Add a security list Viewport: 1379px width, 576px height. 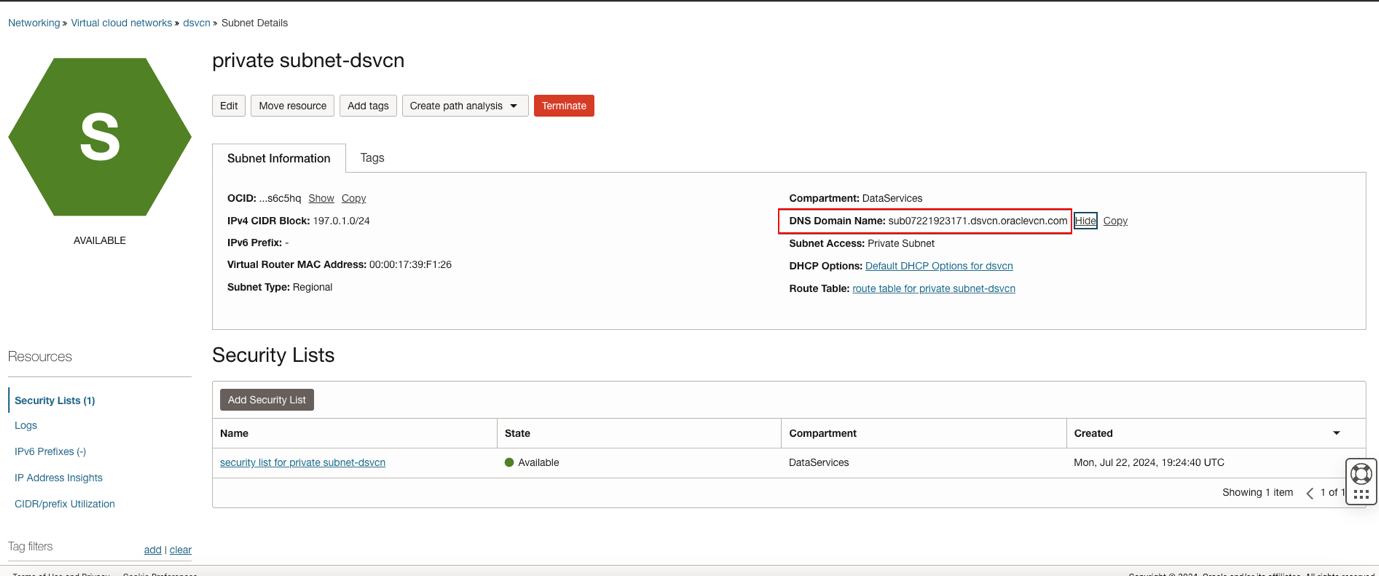tap(267, 400)
